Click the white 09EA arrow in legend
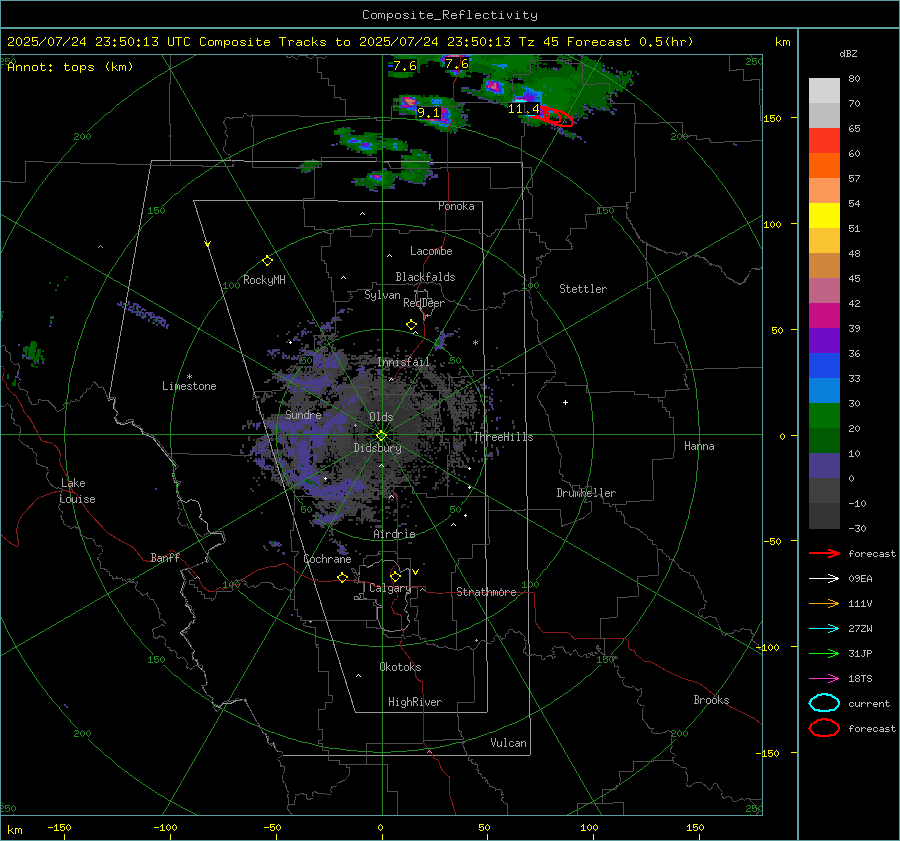The height and width of the screenshot is (841, 900). [824, 579]
